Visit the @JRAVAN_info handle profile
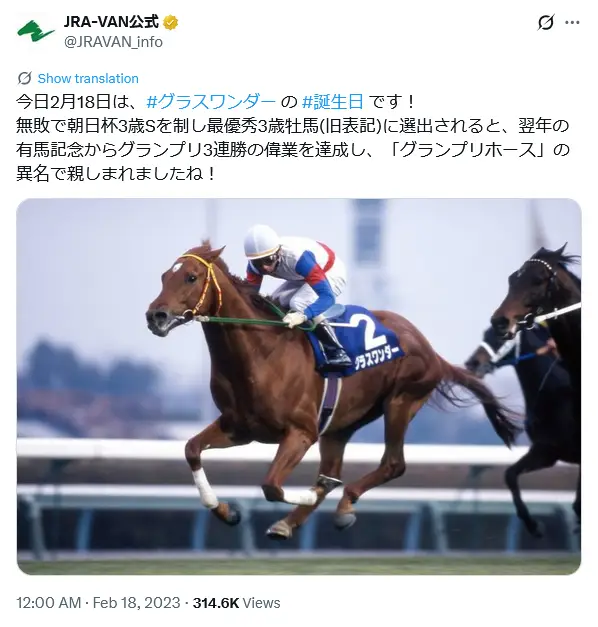The width and height of the screenshot is (598, 627). [x=113, y=42]
